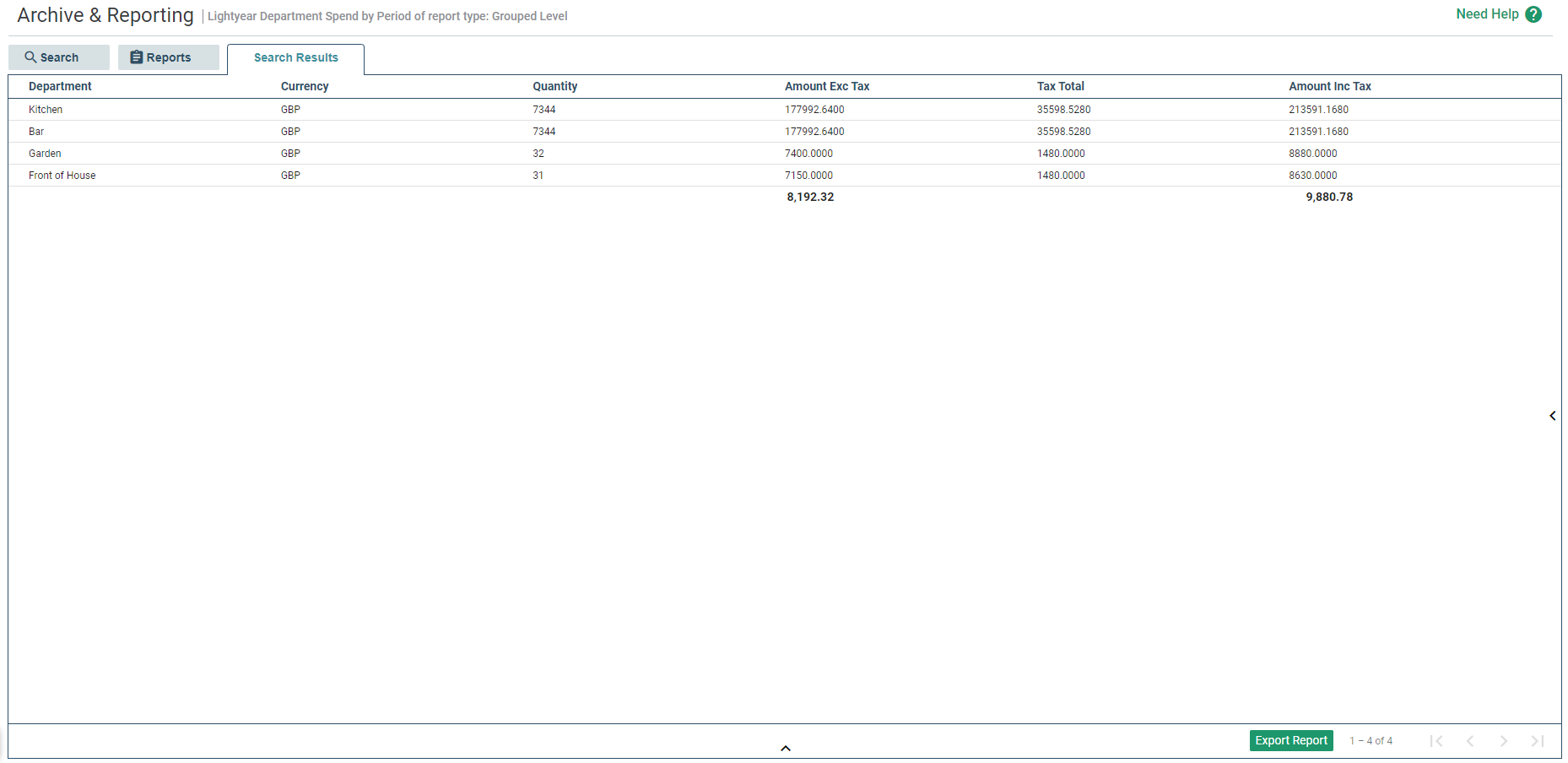
Task: Sort by Currency column header
Action: (305, 86)
